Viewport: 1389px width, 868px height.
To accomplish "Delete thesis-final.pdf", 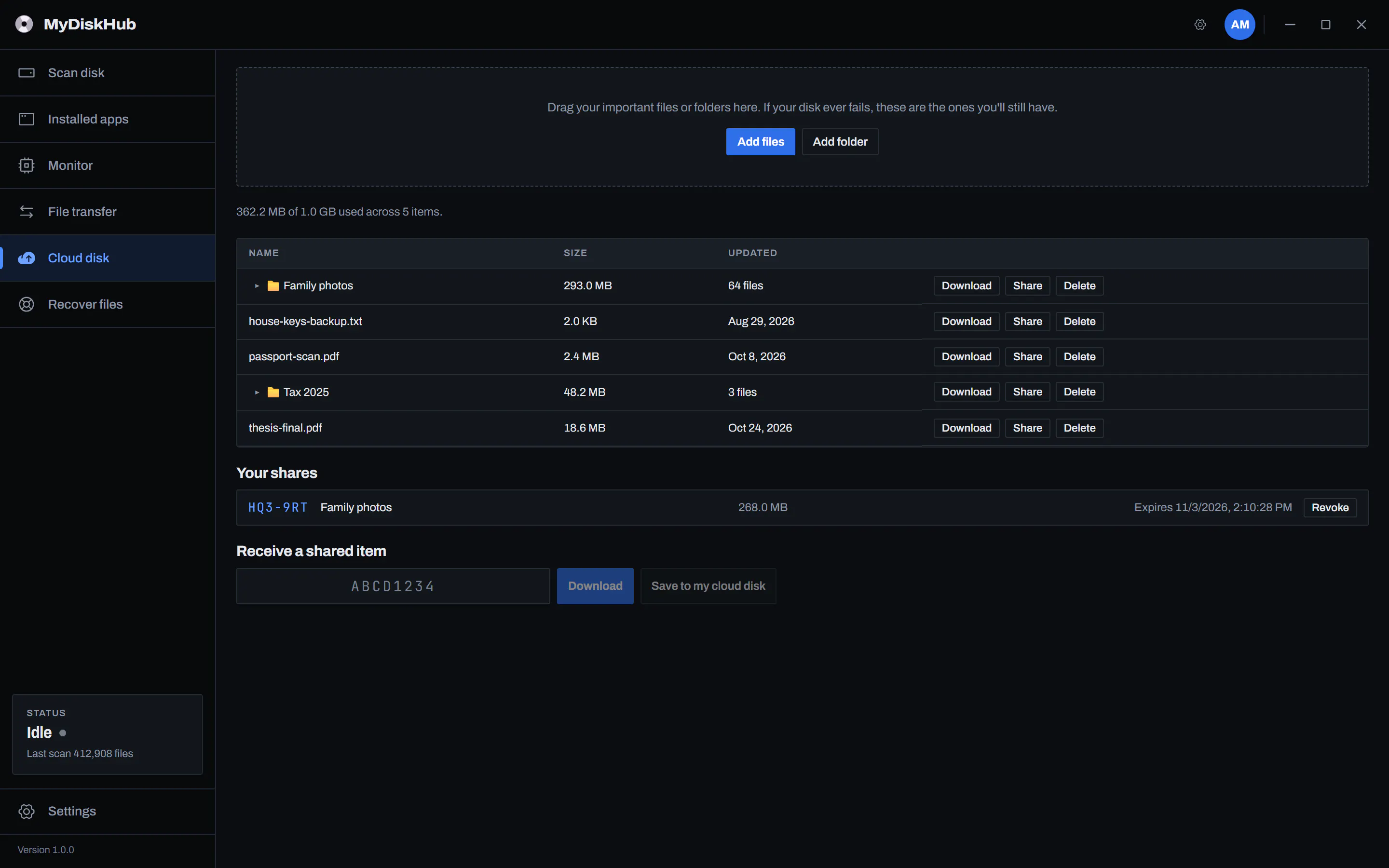I will coord(1080,428).
